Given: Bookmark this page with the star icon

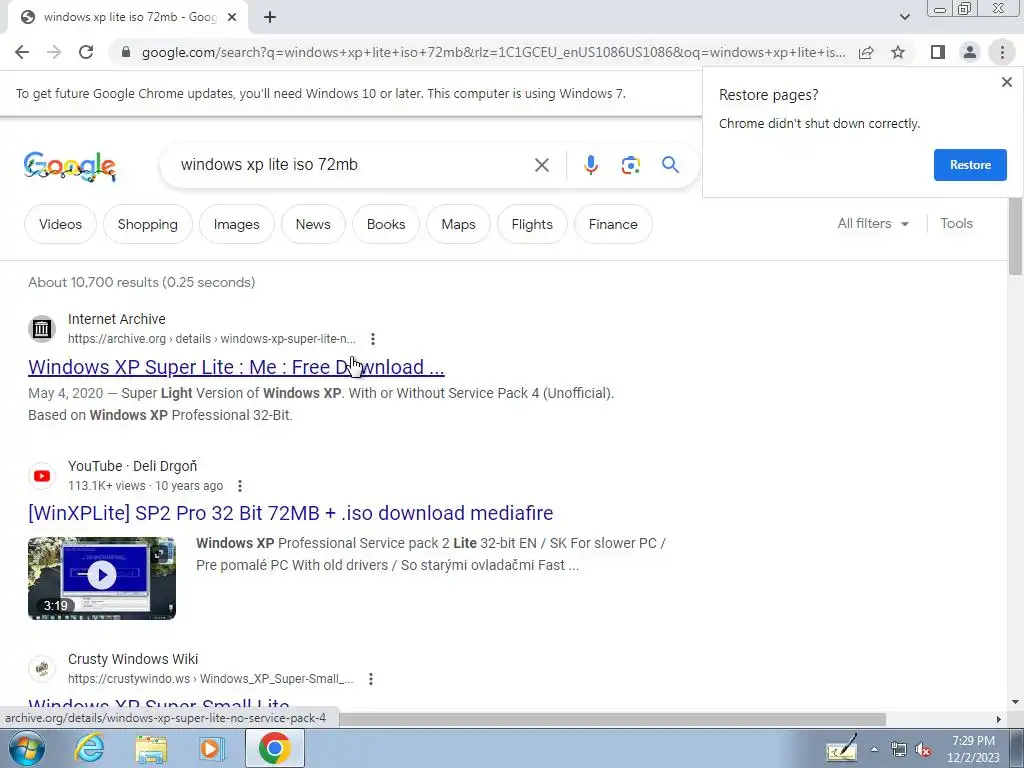Looking at the screenshot, I should [x=898, y=52].
